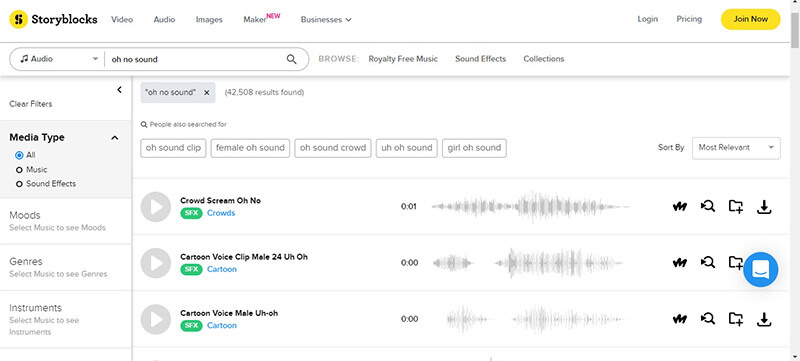Open Cartoon category under Cartoon Voice Clip Male 24
Screen dimensions: 800x361
pyautogui.click(x=222, y=269)
